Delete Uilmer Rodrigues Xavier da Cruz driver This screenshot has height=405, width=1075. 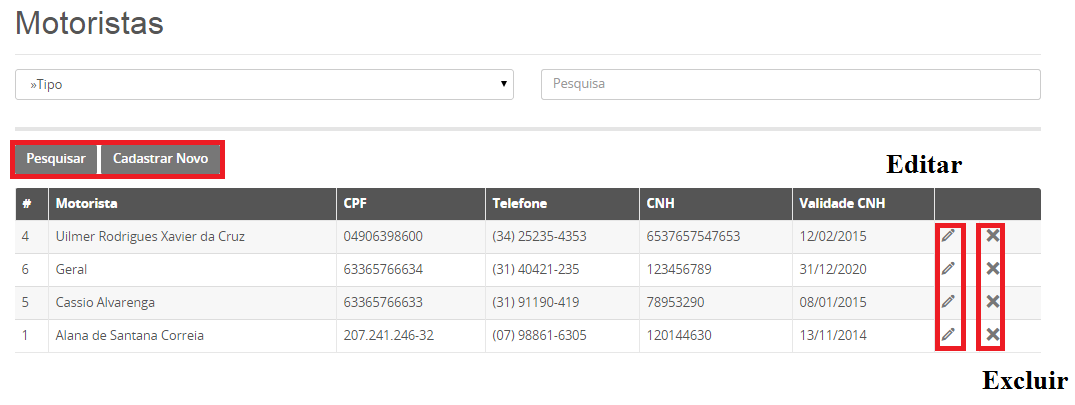(x=993, y=236)
